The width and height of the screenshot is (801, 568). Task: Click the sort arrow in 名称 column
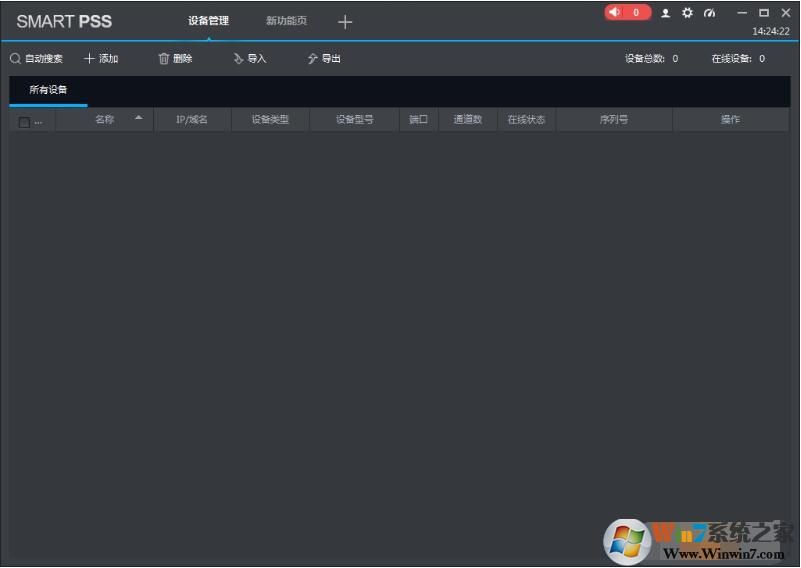(138, 118)
